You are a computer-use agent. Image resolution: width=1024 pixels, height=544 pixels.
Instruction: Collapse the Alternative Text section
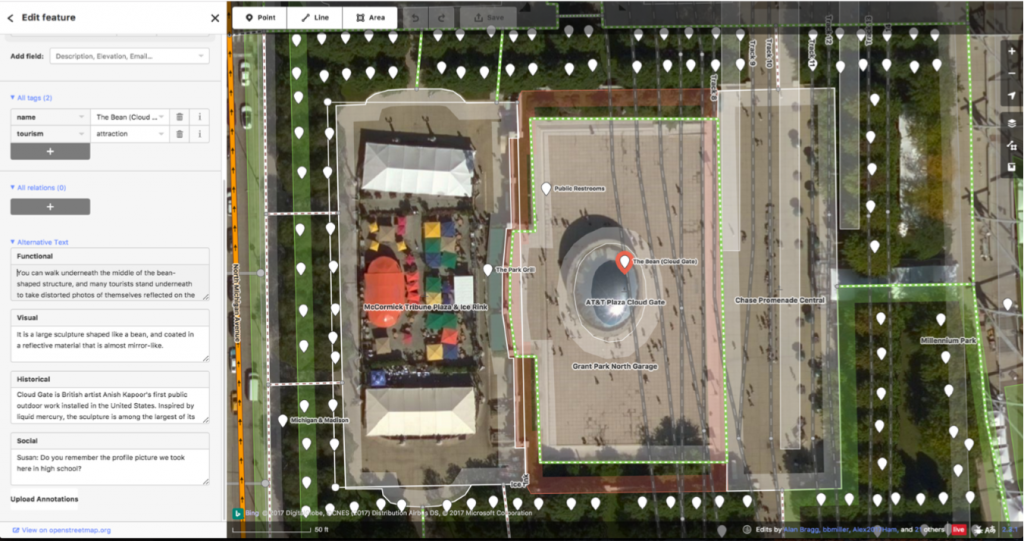pyautogui.click(x=39, y=242)
